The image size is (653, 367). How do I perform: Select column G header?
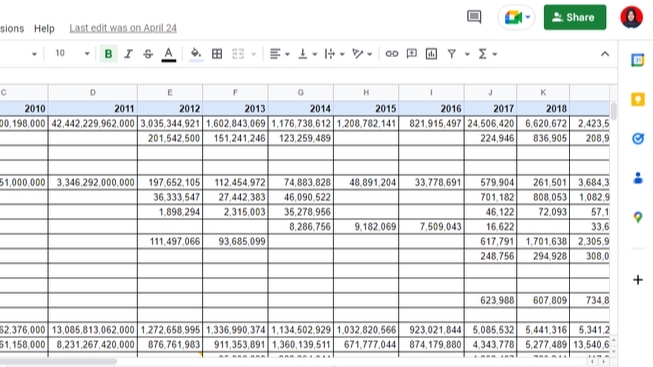[301, 92]
